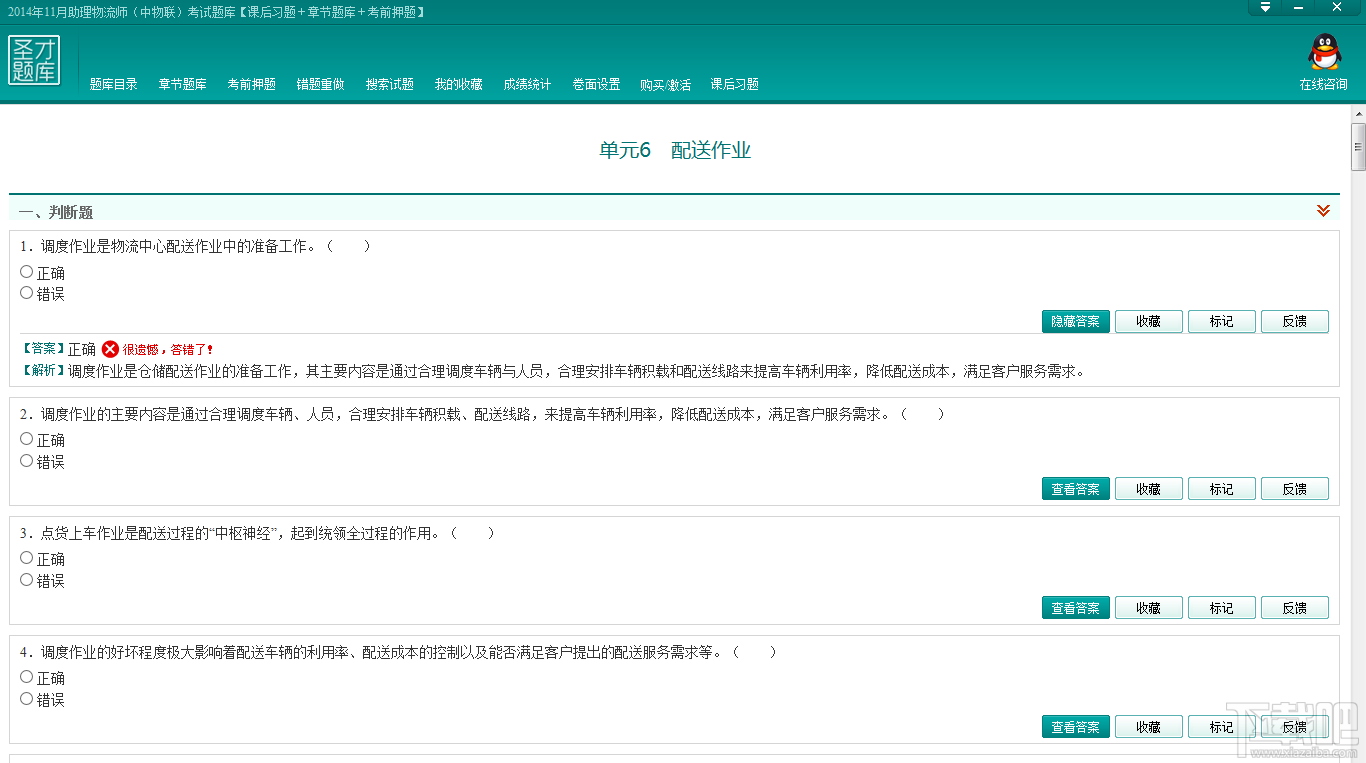1366x763 pixels.
Task: Open the 章节题库 menu
Action: coord(182,84)
